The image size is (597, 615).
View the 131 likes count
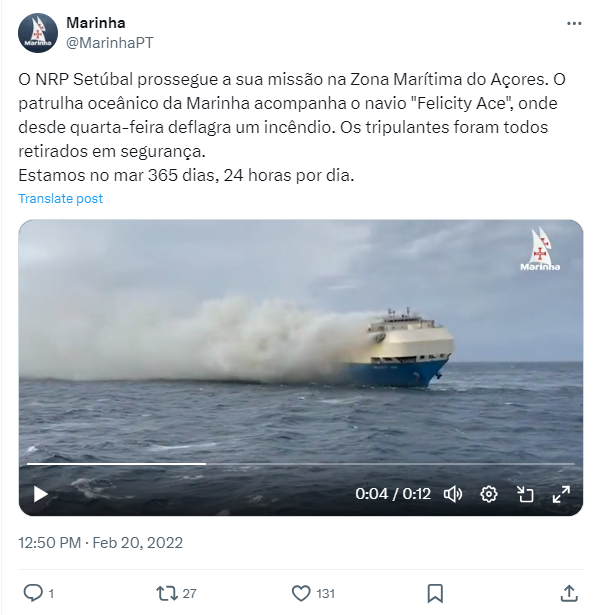(x=326, y=593)
